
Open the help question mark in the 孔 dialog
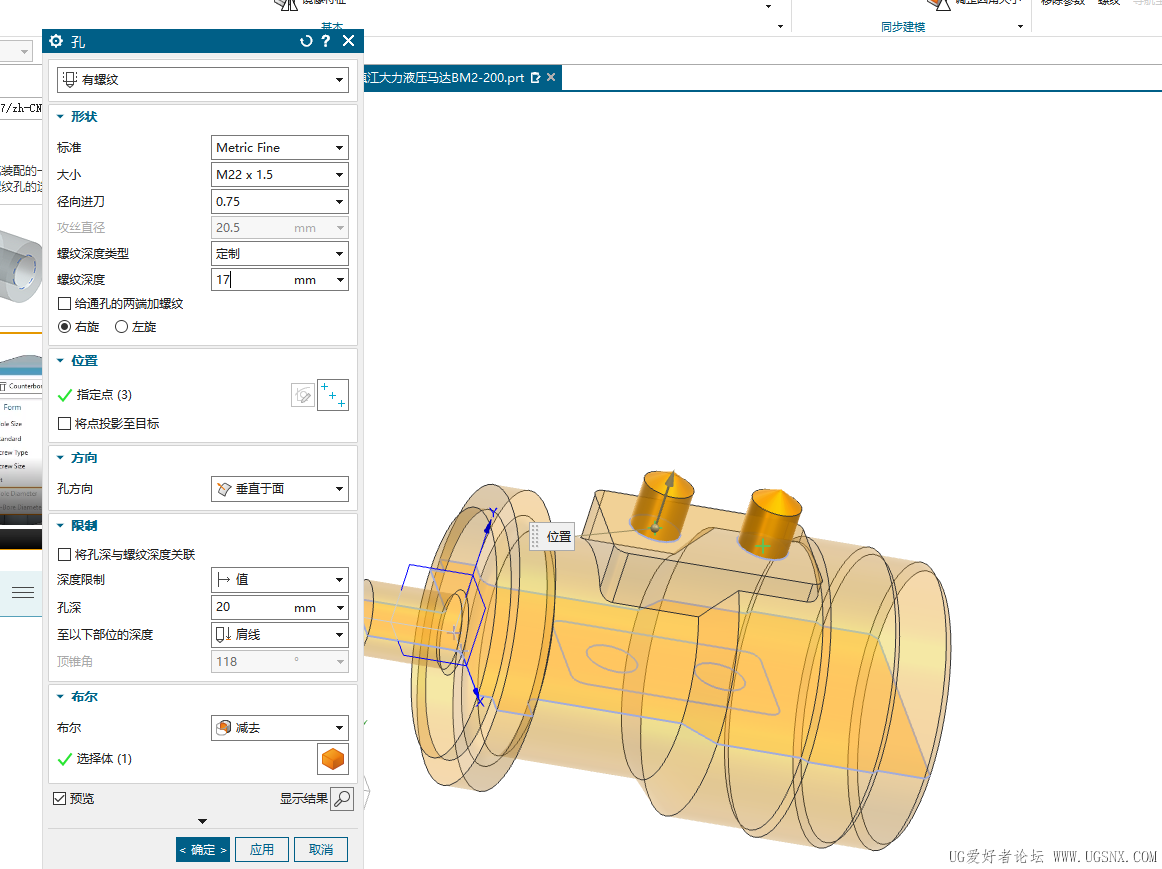click(x=326, y=41)
